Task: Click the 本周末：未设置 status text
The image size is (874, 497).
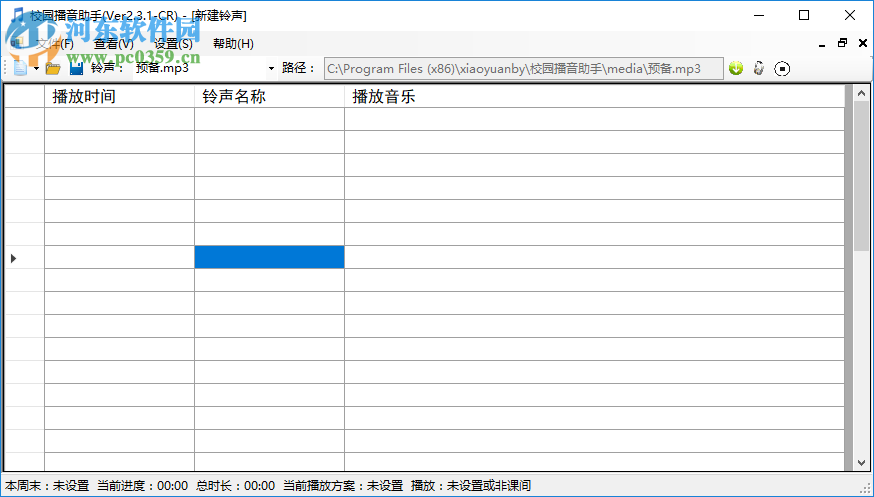Action: (47, 486)
